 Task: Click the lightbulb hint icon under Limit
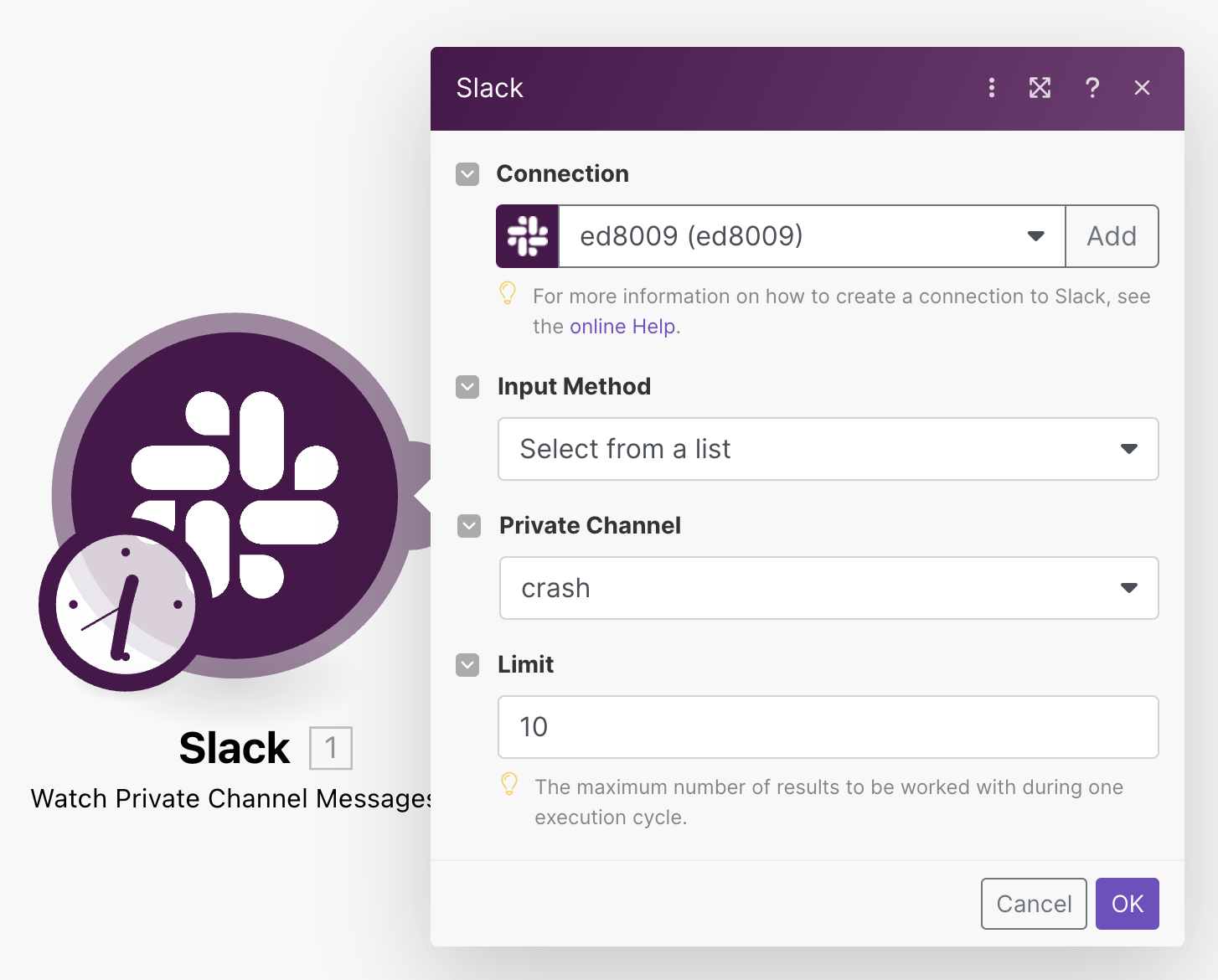tap(509, 784)
